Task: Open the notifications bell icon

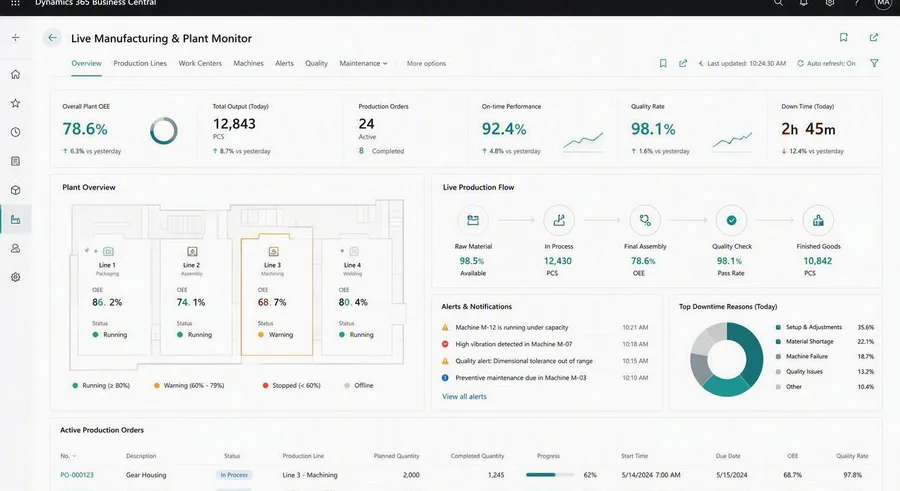Action: tap(804, 3)
